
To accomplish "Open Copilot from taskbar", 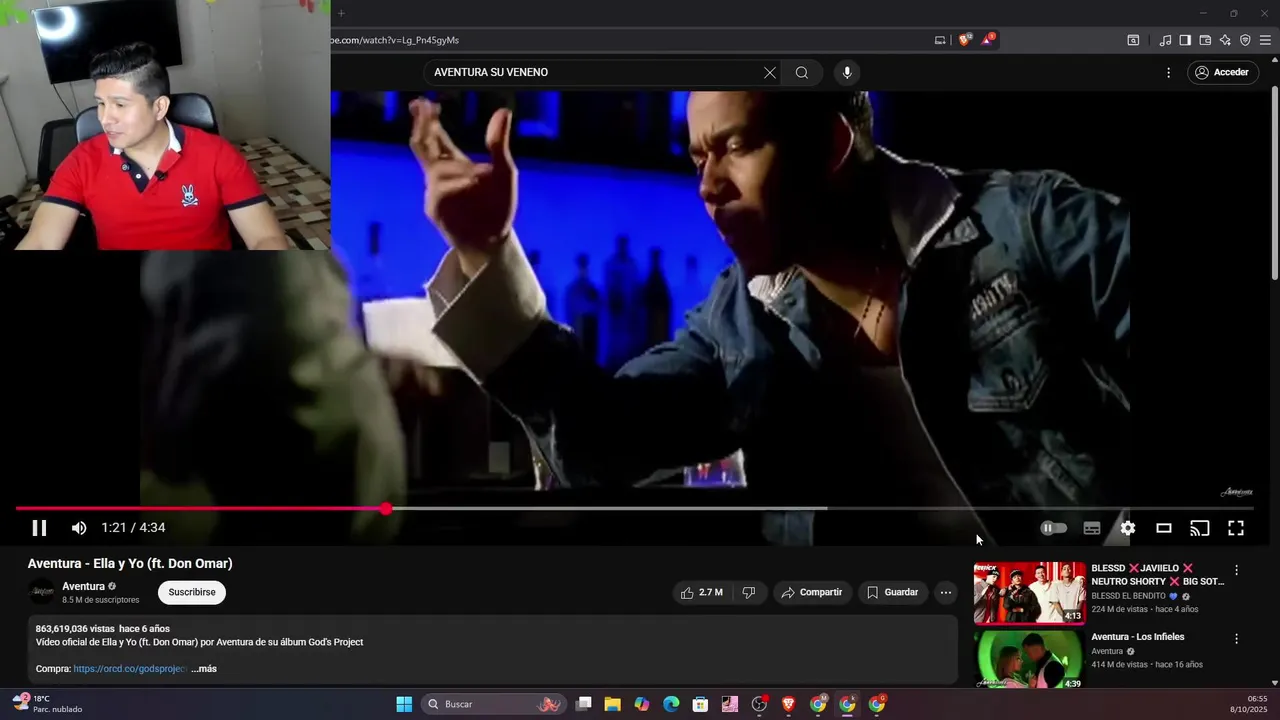I will pyautogui.click(x=642, y=704).
